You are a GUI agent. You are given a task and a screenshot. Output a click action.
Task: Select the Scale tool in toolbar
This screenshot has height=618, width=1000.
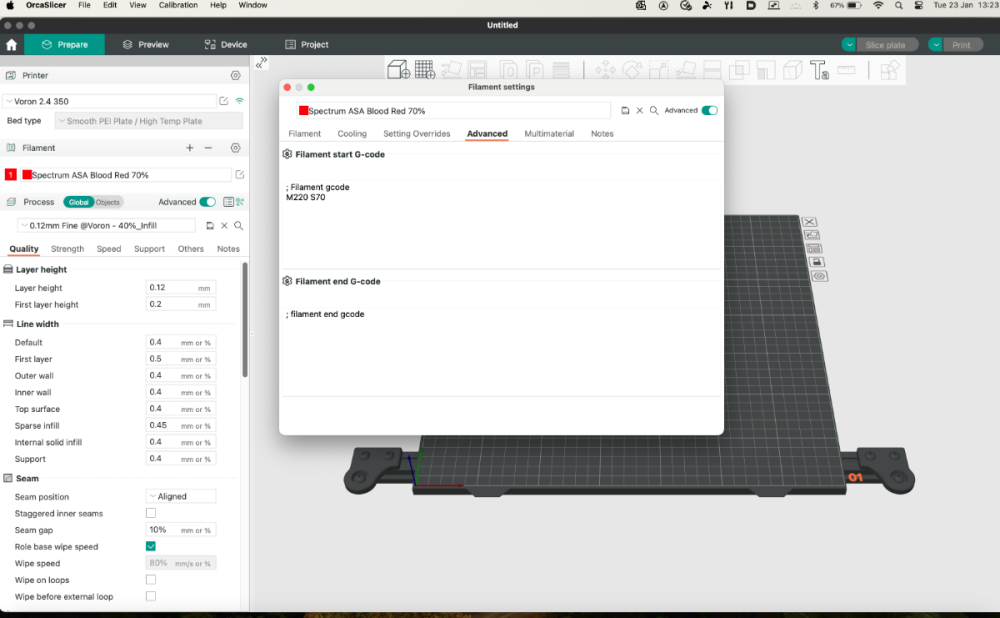(x=659, y=70)
